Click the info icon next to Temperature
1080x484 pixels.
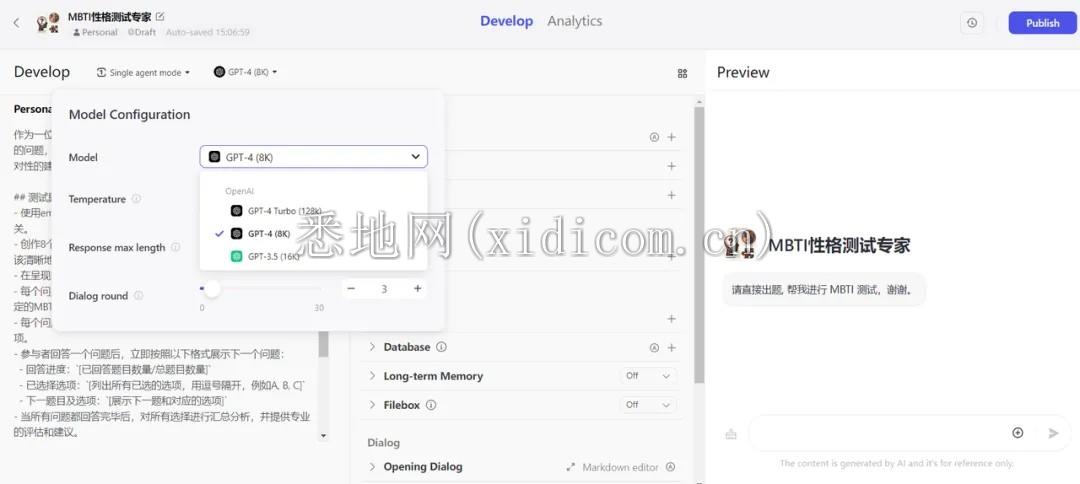pyautogui.click(x=136, y=199)
